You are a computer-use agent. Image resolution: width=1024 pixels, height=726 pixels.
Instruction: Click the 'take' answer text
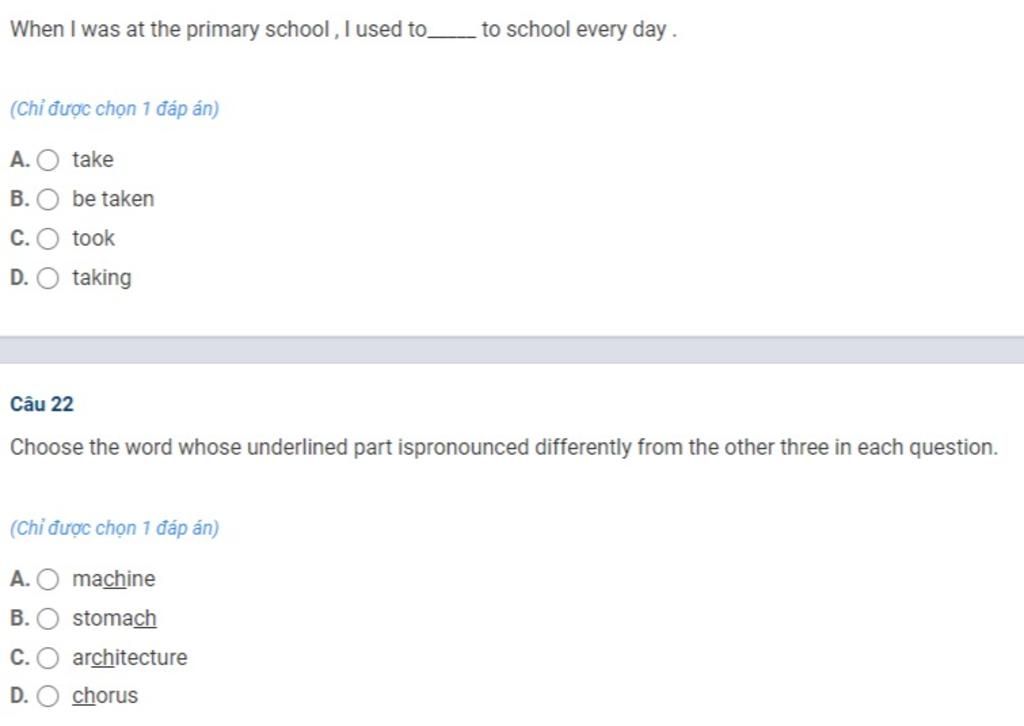click(x=93, y=159)
